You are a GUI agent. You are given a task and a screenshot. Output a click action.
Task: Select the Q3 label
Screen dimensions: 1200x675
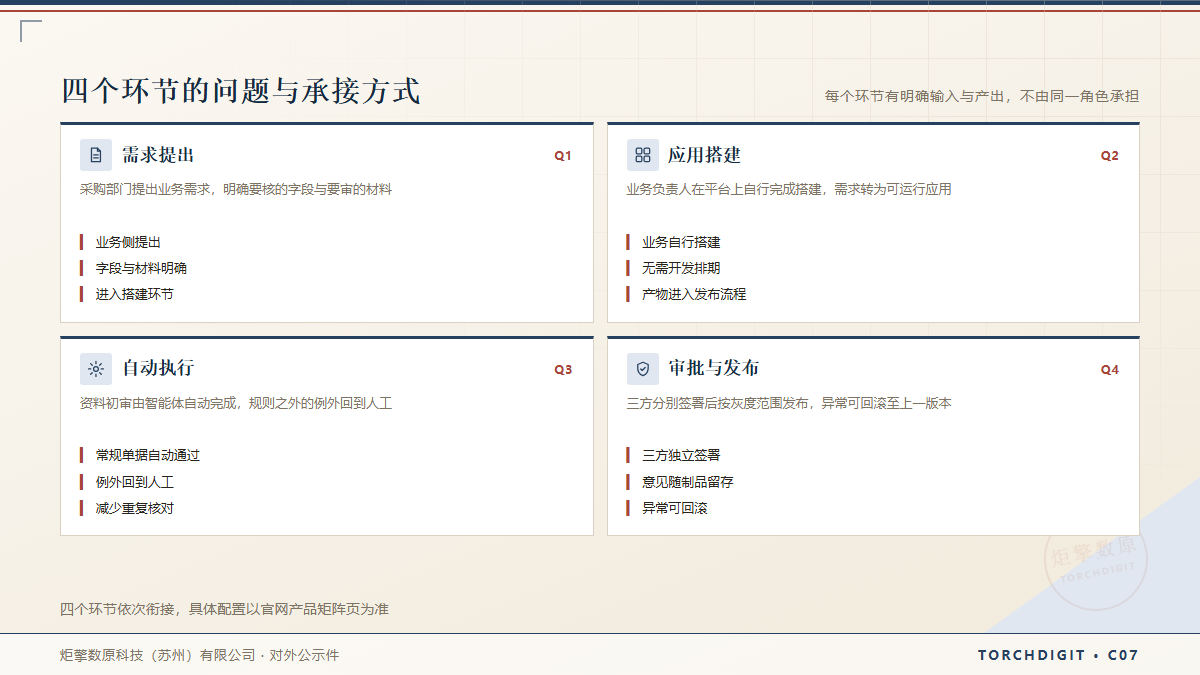tap(563, 370)
